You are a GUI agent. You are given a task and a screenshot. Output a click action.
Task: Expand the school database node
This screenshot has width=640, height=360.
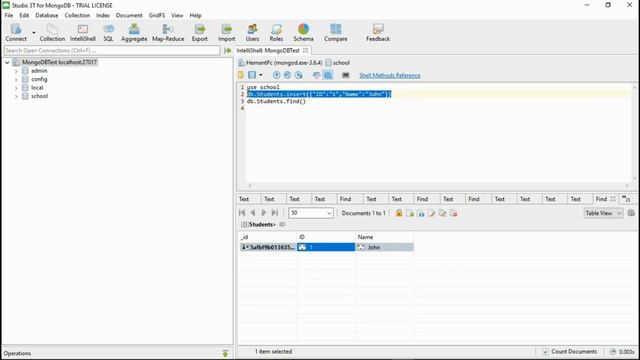pos(16,96)
